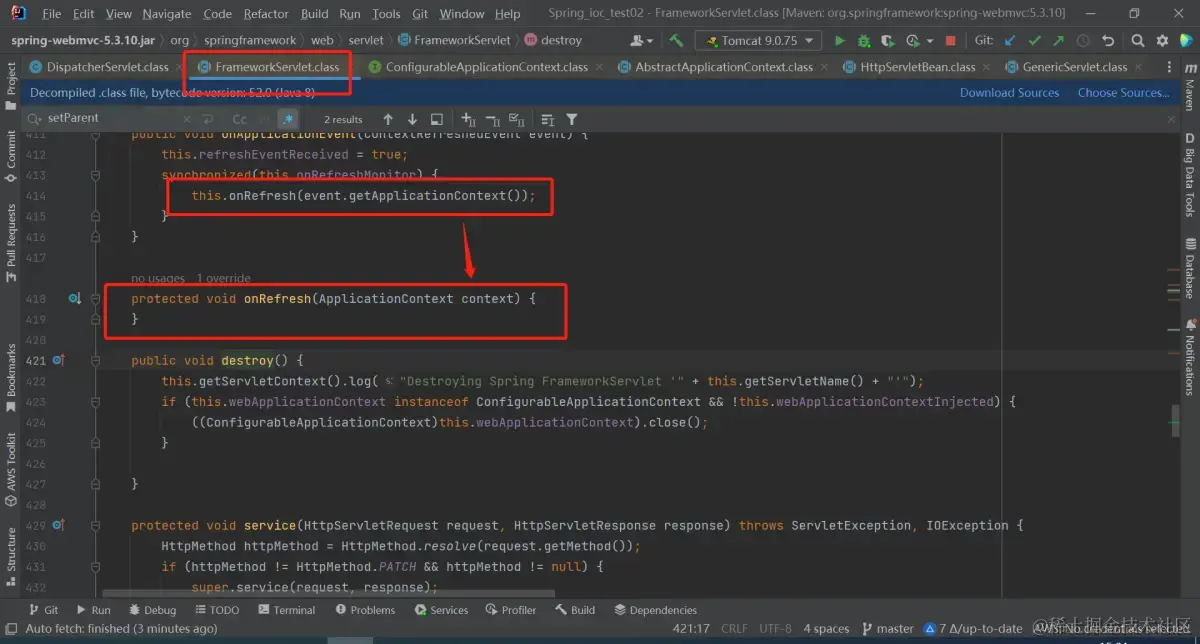Unselect occurrence icon in search bar

pos(493,119)
